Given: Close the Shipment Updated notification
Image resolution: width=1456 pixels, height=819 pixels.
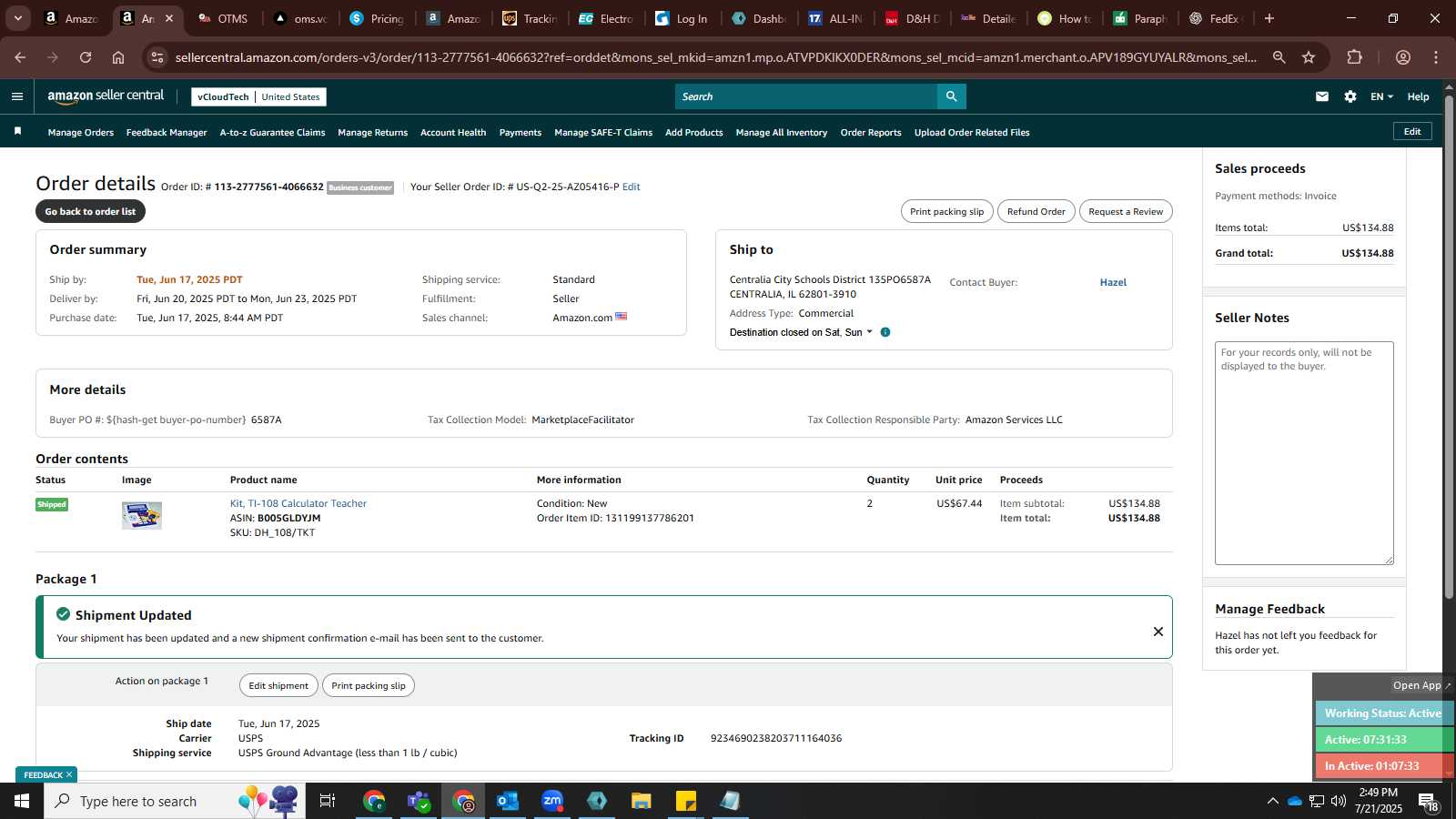Looking at the screenshot, I should pos(1158,632).
